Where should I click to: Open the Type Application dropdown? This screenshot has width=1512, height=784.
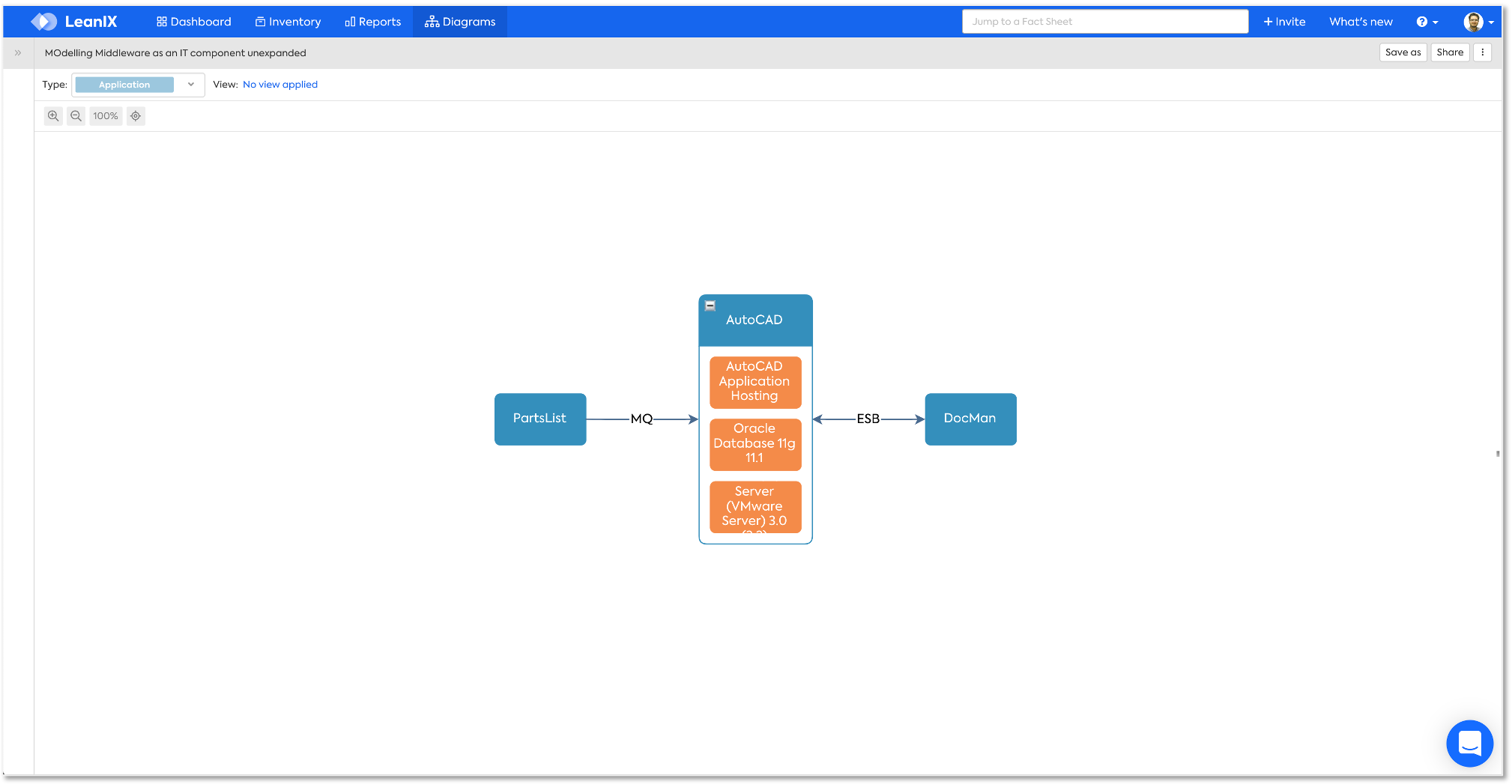pos(138,85)
